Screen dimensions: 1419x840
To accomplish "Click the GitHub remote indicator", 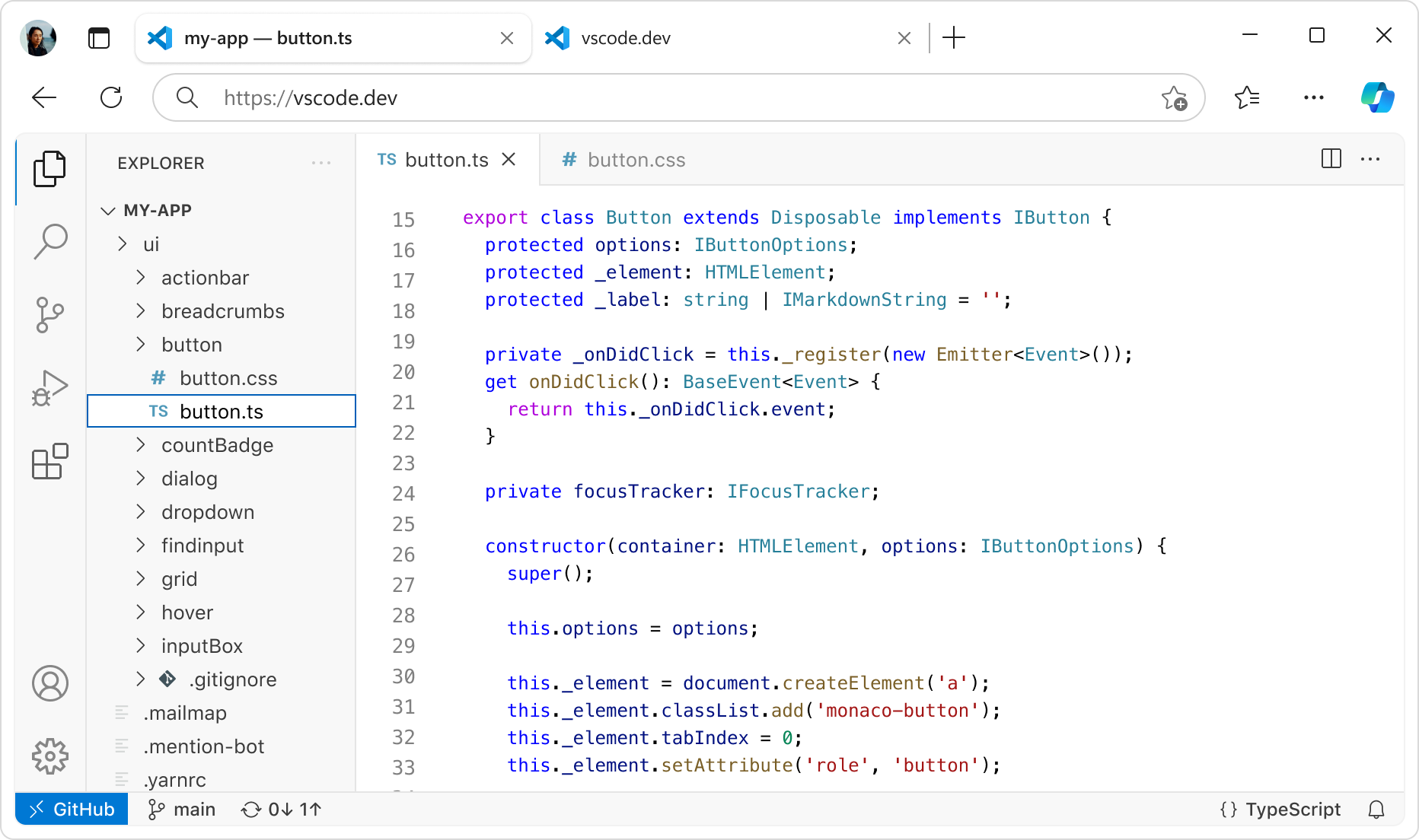I will tap(71, 809).
